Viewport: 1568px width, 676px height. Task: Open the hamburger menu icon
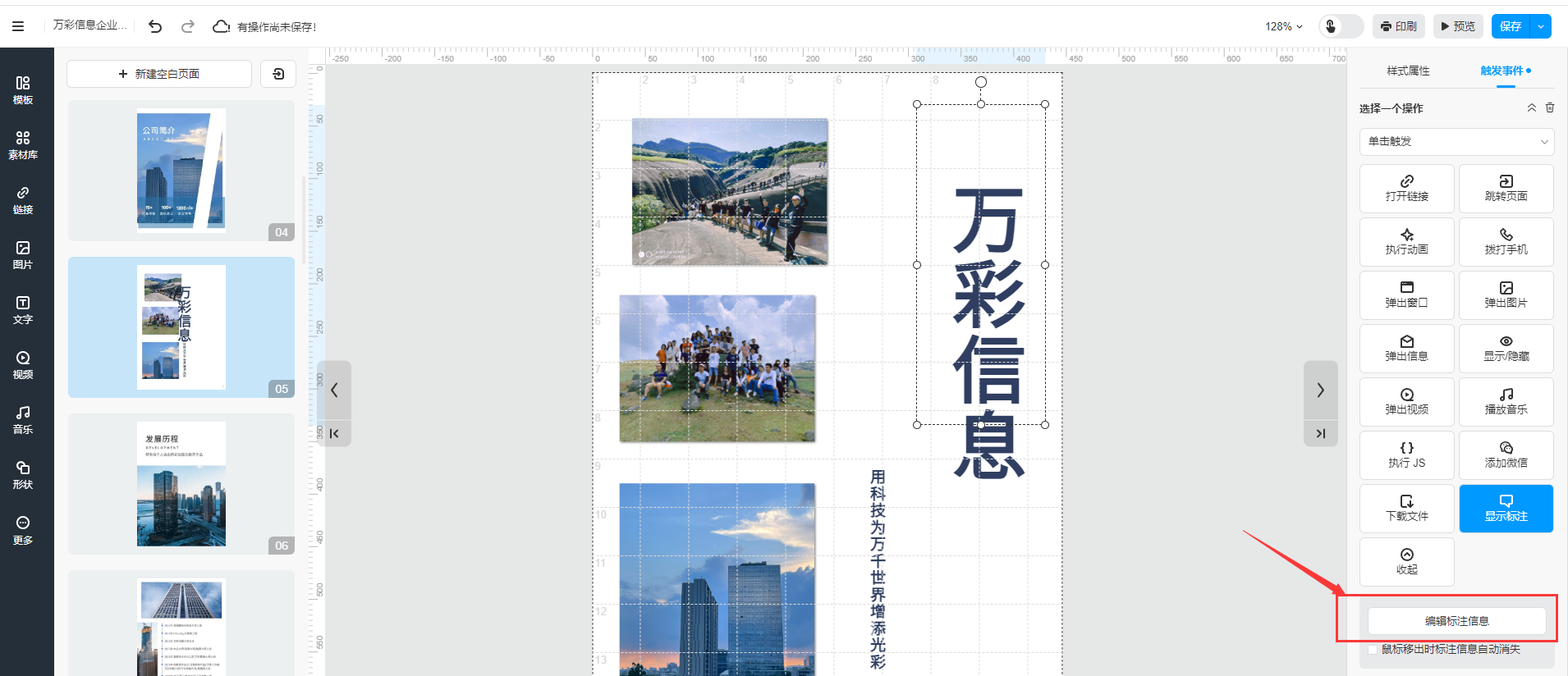18,26
